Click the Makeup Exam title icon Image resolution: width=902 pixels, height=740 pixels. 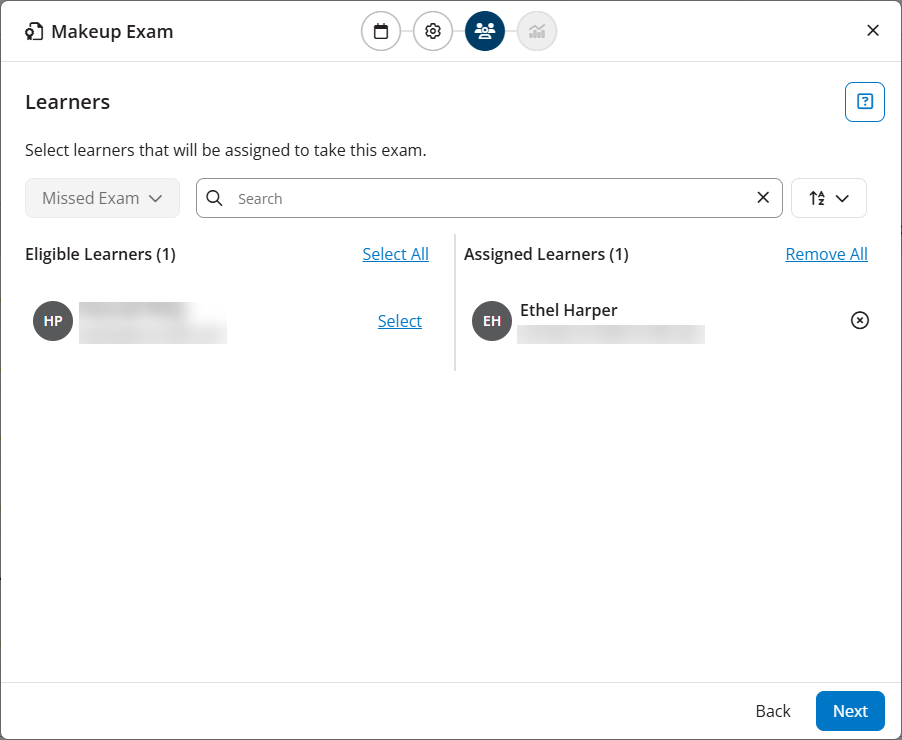click(x=35, y=31)
